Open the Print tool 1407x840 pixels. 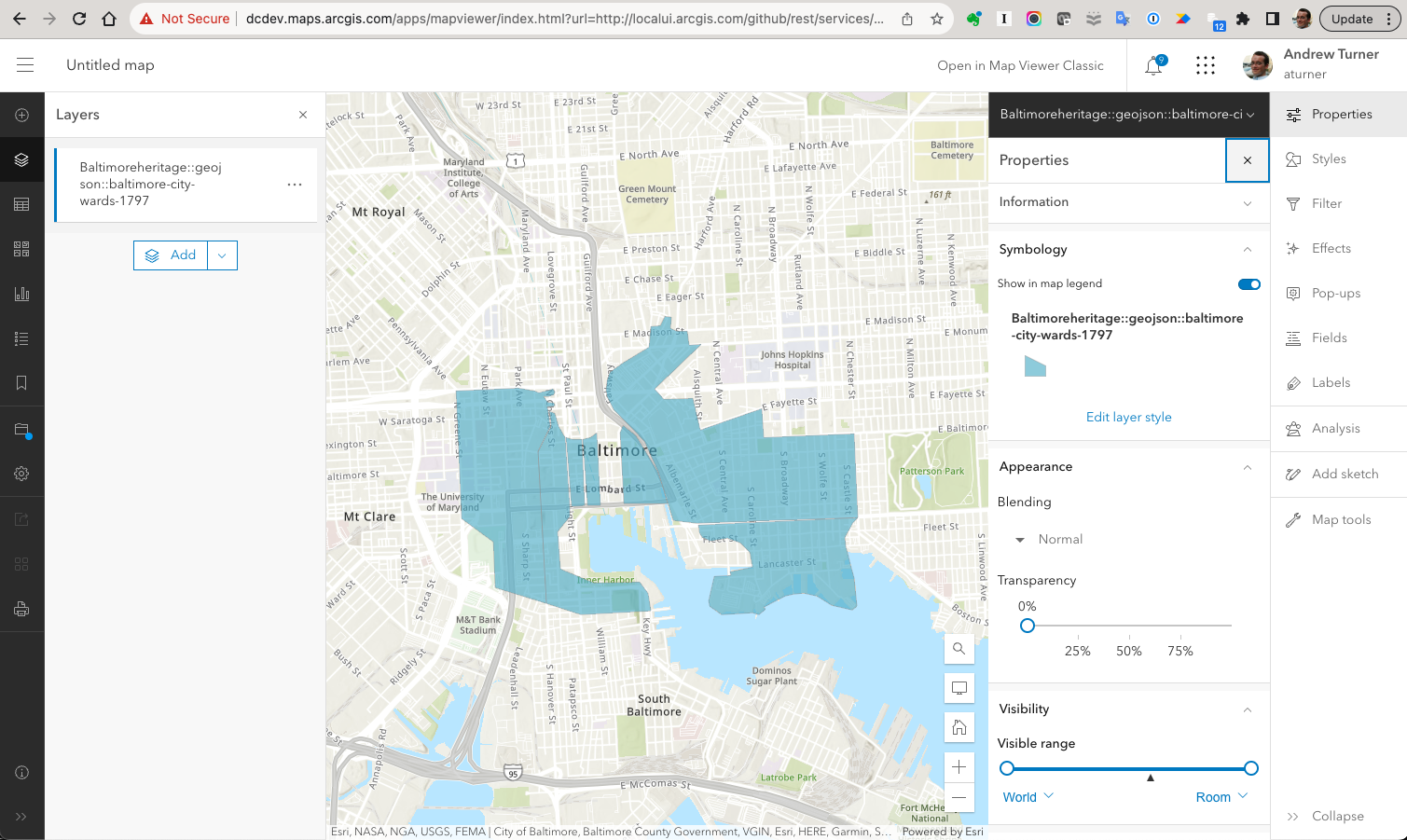[22, 608]
